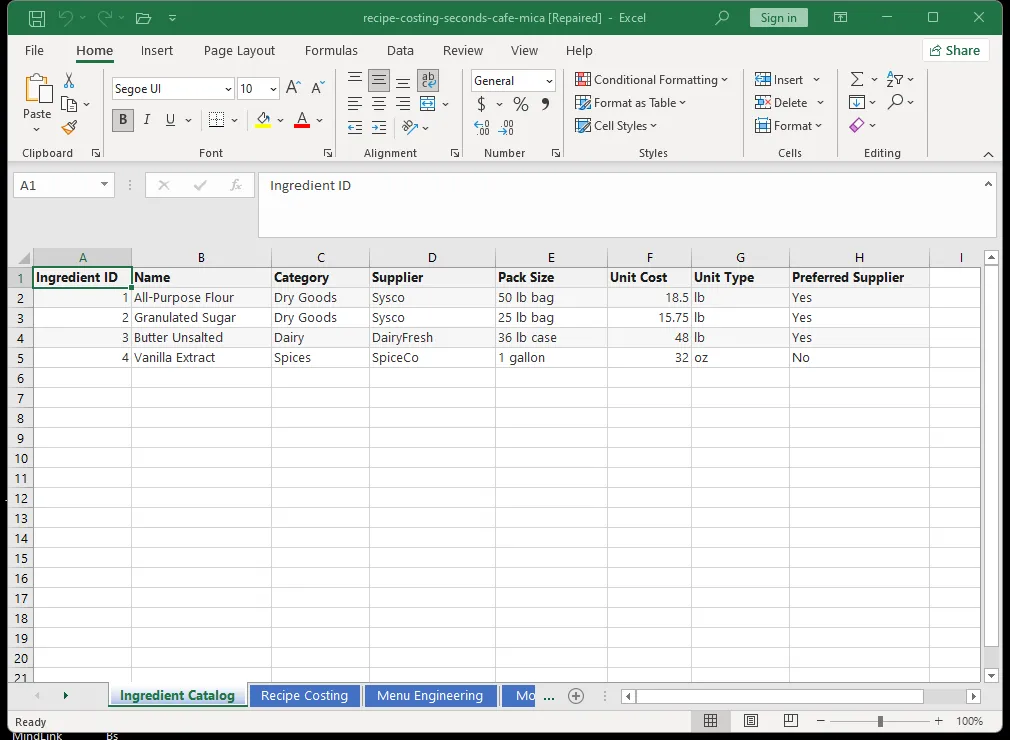Screen dimensions: 1010x740
Task: Open the font size dropdown showing 10
Action: [x=274, y=89]
